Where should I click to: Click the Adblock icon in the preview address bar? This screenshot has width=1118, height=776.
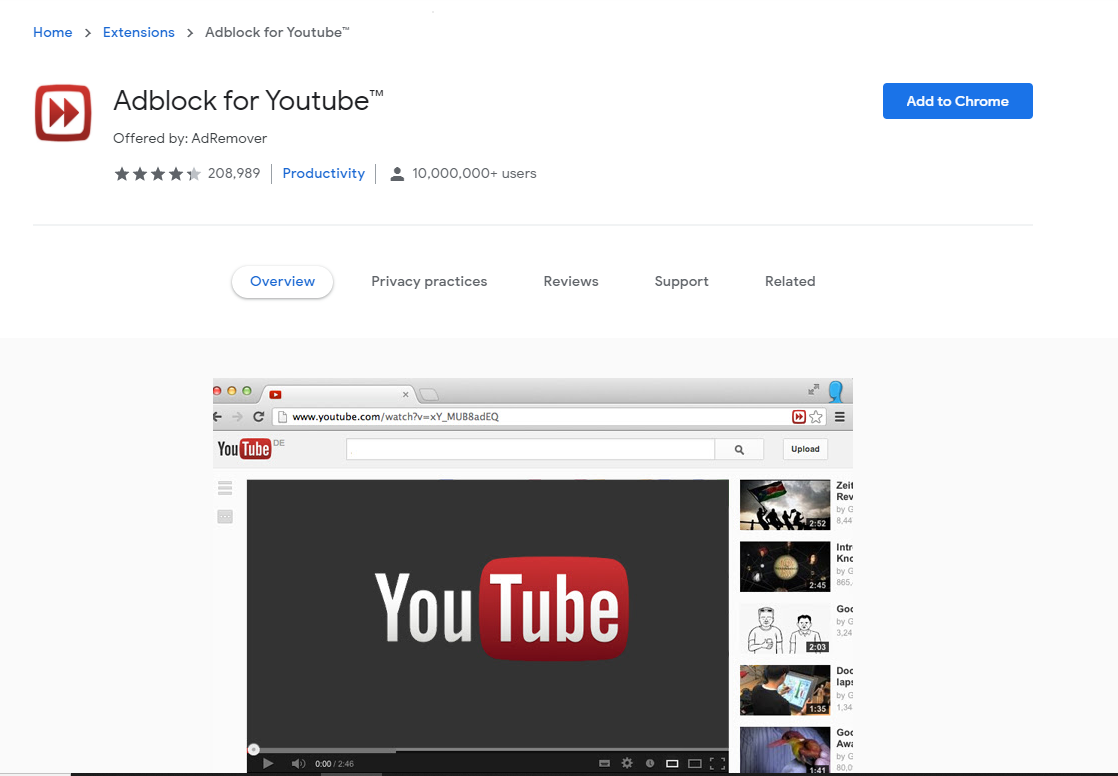tap(799, 417)
